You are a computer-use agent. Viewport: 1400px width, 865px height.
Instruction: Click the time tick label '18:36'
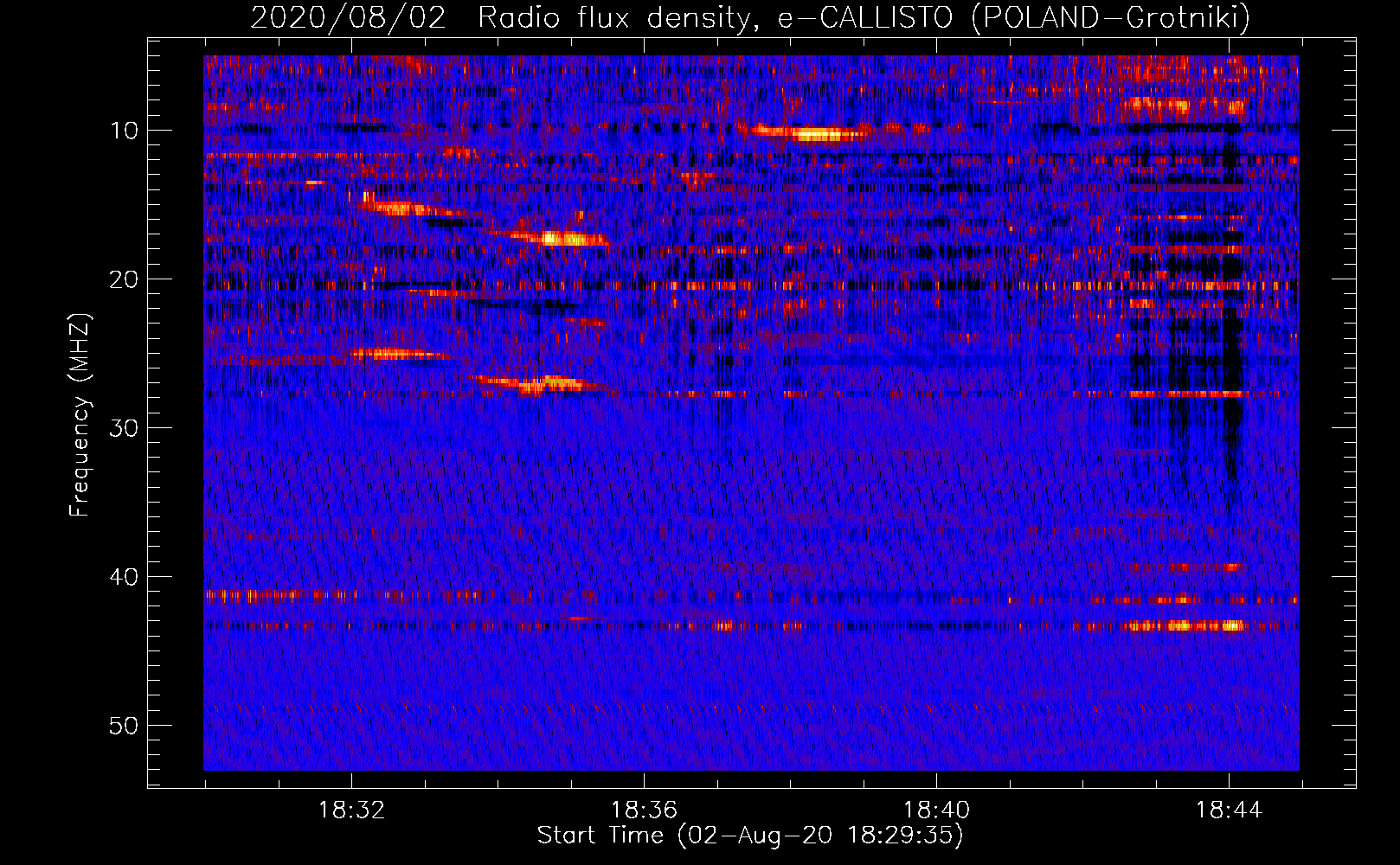(644, 811)
